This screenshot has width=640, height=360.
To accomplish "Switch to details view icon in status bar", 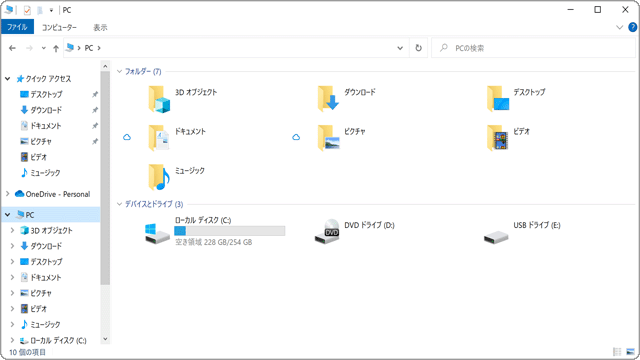I will click(x=617, y=351).
